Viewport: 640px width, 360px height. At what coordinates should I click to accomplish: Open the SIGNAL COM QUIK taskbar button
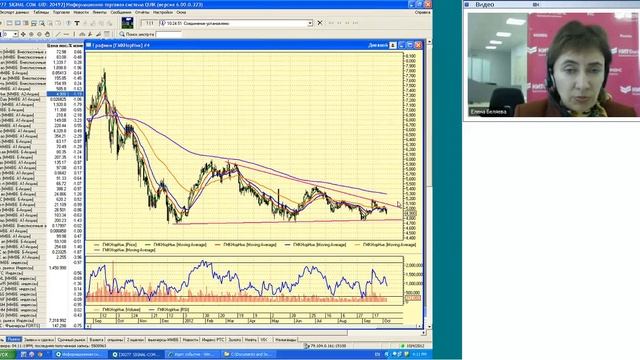point(136,354)
